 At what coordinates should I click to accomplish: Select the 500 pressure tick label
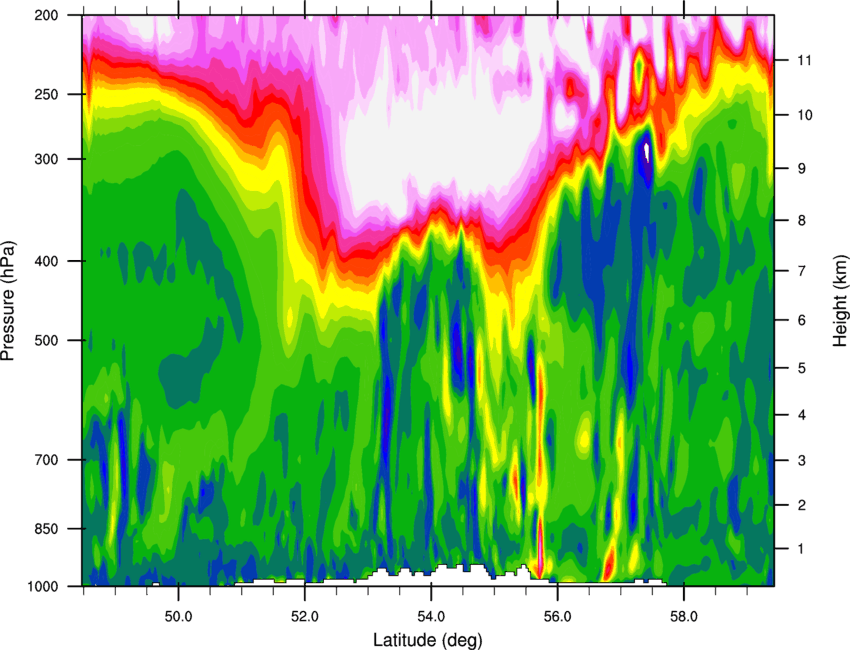[46, 340]
